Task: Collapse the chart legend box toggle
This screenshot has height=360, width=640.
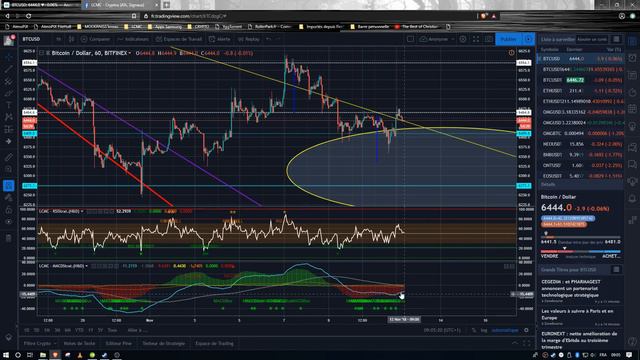Action: tap(42, 53)
